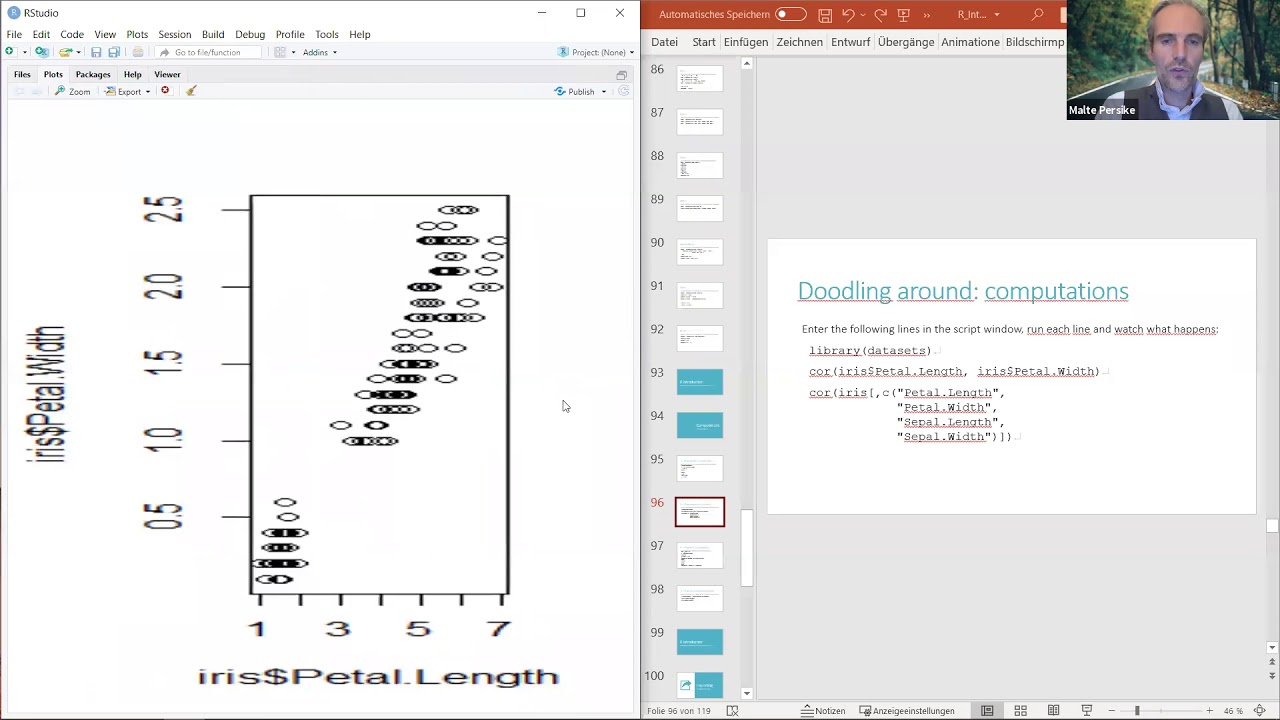Image resolution: width=1280 pixels, height=720 pixels.
Task: Open Einfügen ribbon tab
Action: [x=746, y=42]
